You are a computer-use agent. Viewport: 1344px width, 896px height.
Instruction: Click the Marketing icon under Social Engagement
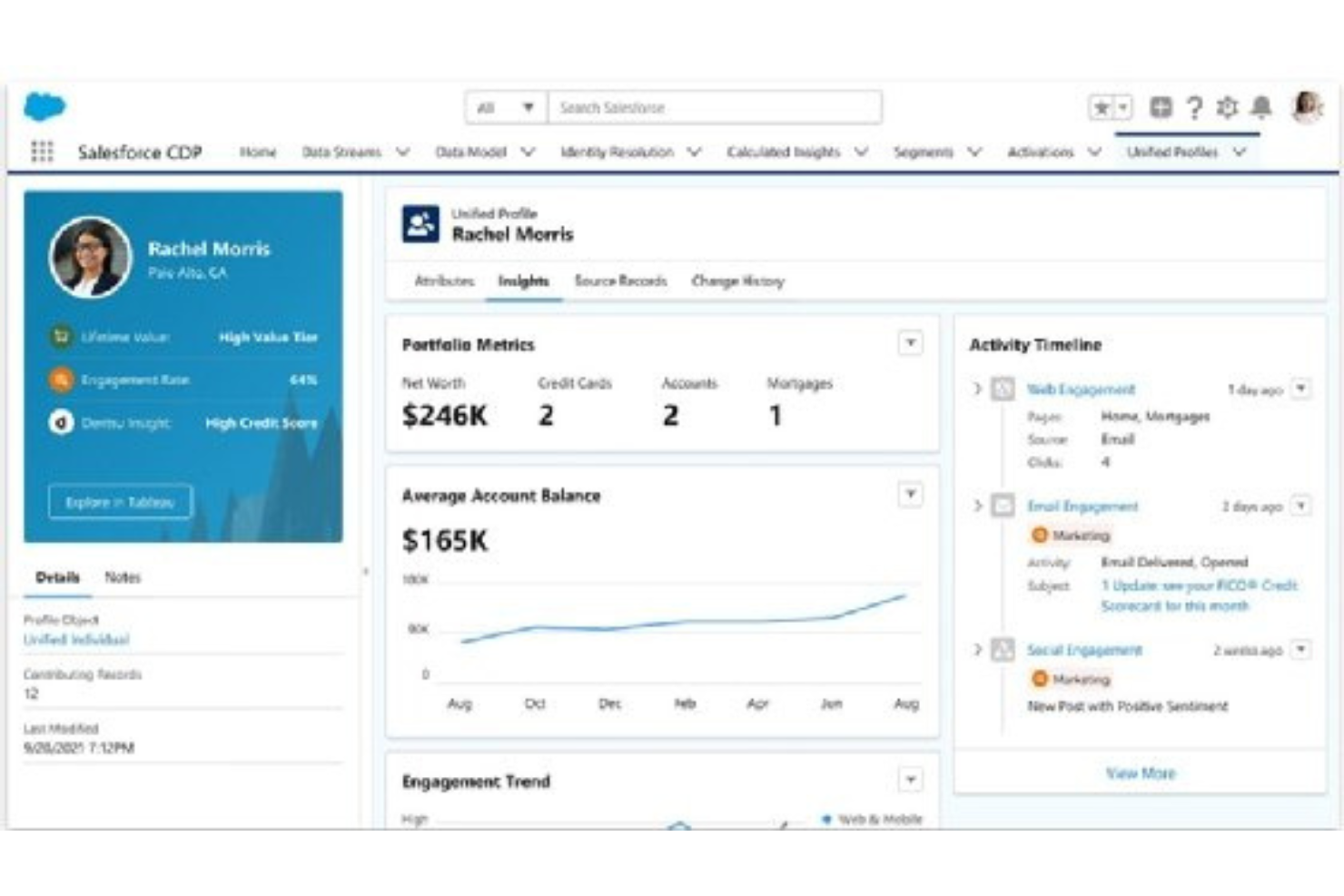click(x=1040, y=679)
